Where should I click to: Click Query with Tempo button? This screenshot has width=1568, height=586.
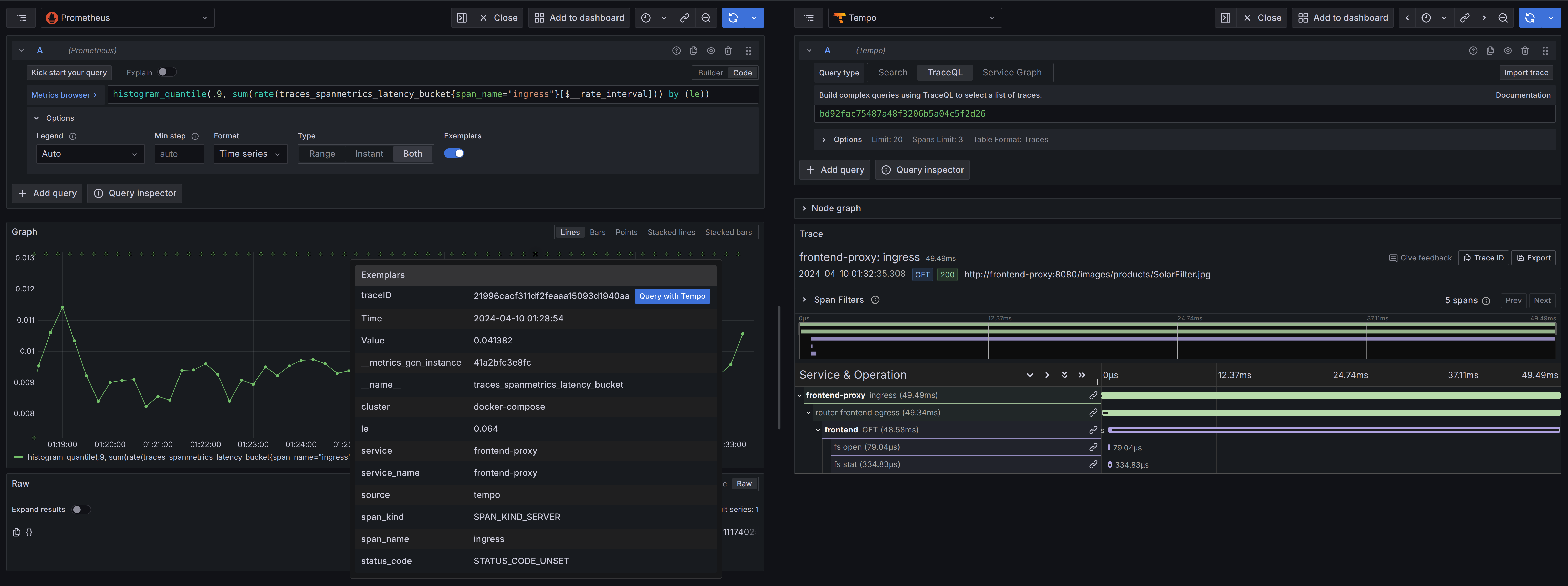pos(672,296)
